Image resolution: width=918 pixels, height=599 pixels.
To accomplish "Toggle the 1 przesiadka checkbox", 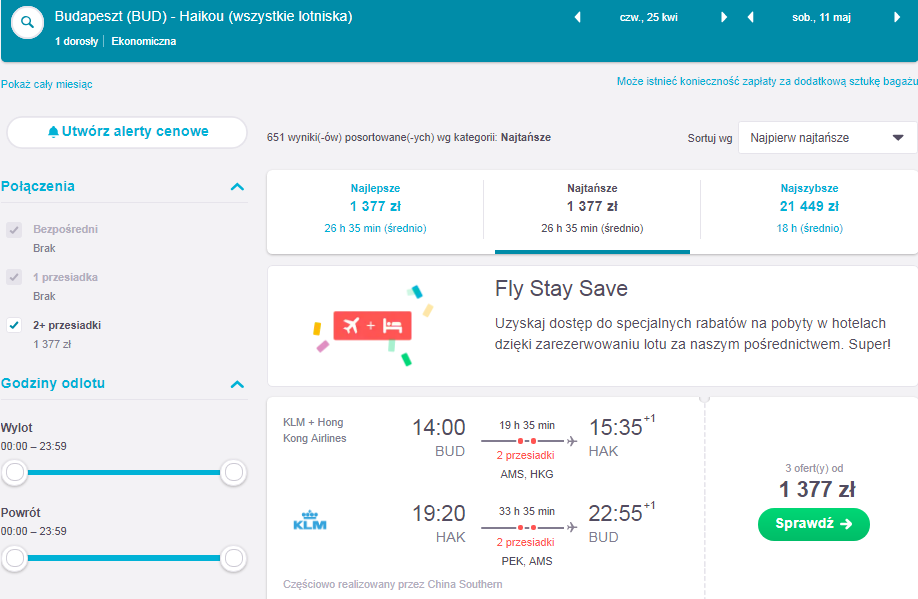I will click(x=14, y=277).
